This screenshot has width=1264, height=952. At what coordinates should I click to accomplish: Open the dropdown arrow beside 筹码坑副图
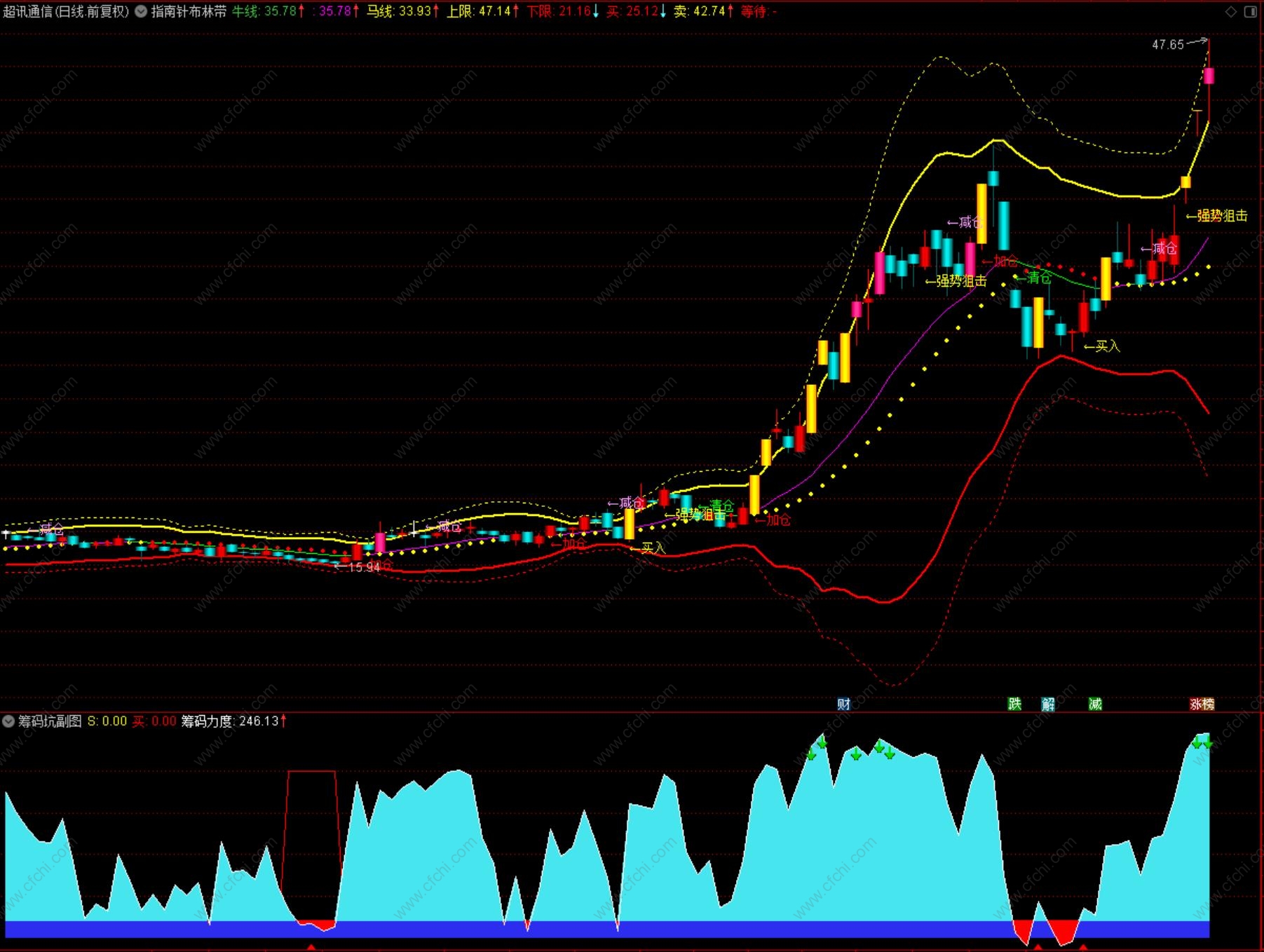(x=8, y=721)
